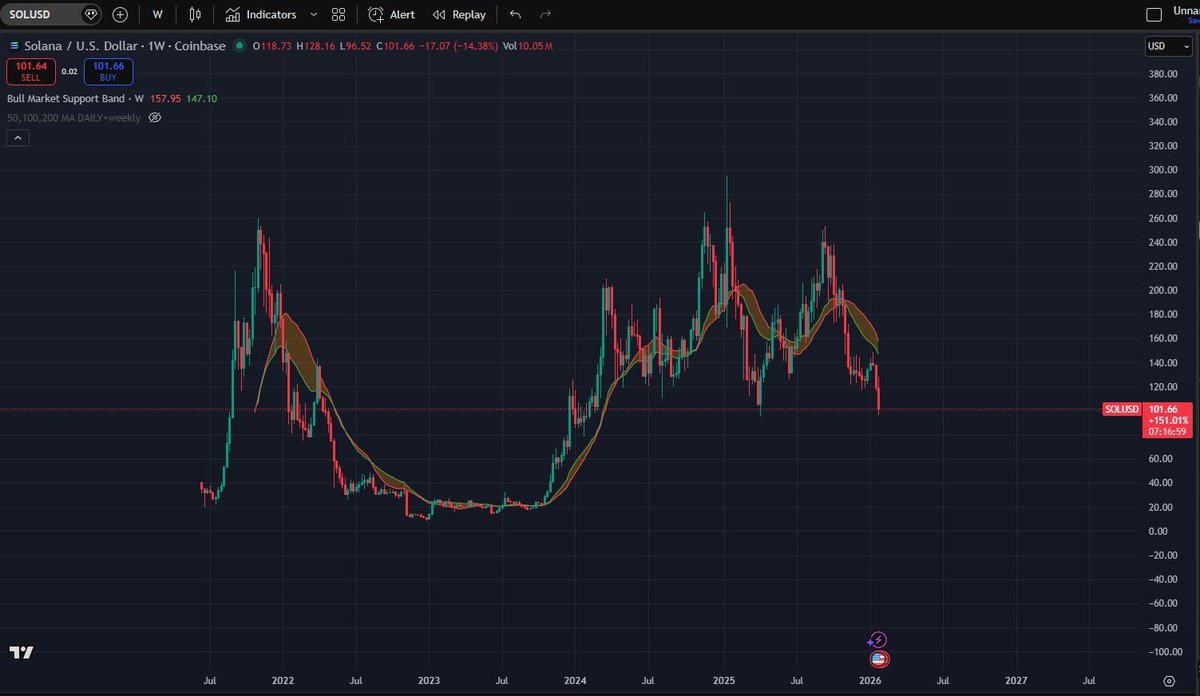
Task: Click the −17.07 (−14.38%) change value
Action: click(457, 46)
